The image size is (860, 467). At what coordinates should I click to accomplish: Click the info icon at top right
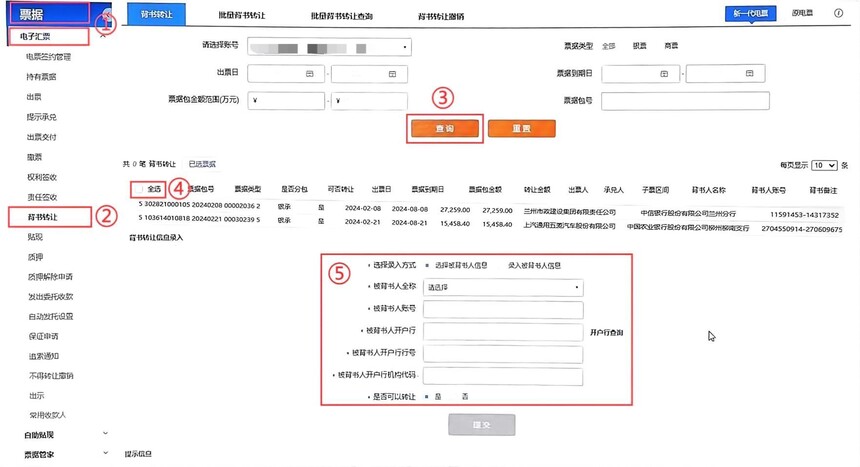839,13
